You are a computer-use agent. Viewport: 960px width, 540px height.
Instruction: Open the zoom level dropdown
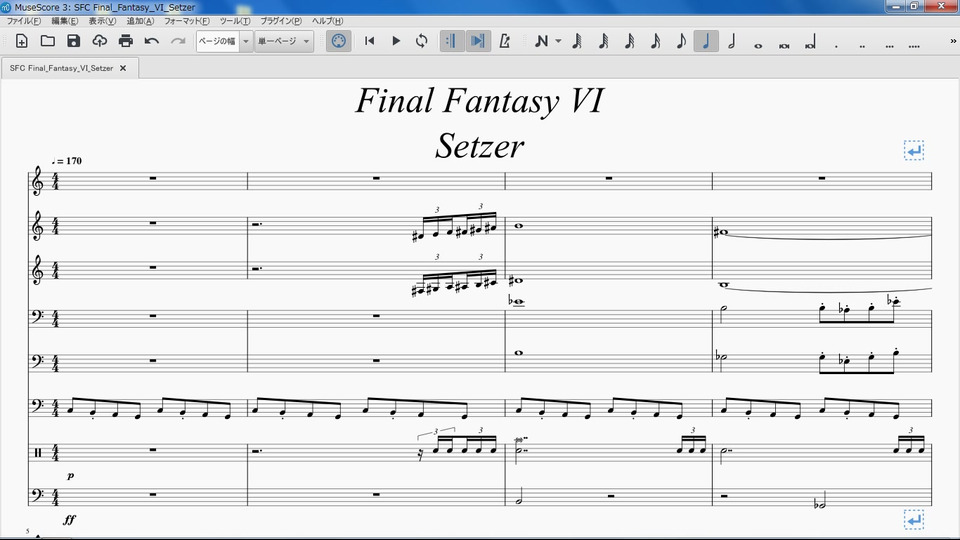(x=246, y=41)
